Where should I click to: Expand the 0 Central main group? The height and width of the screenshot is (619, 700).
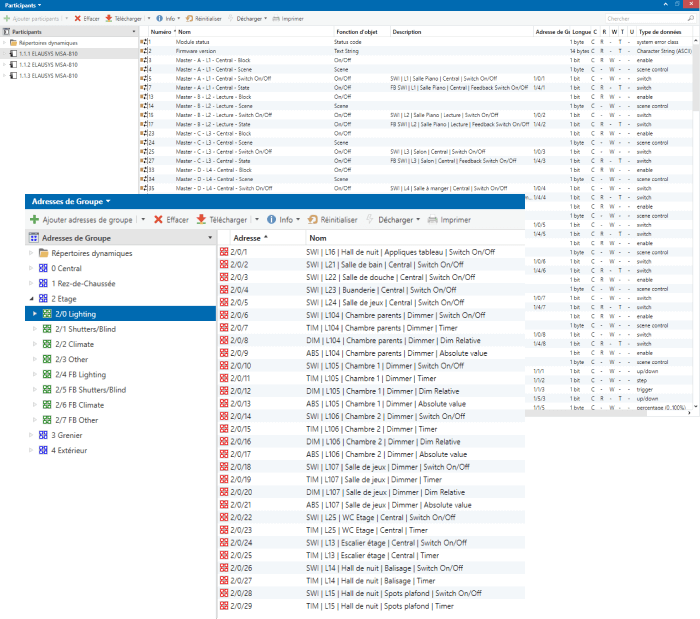[31, 268]
